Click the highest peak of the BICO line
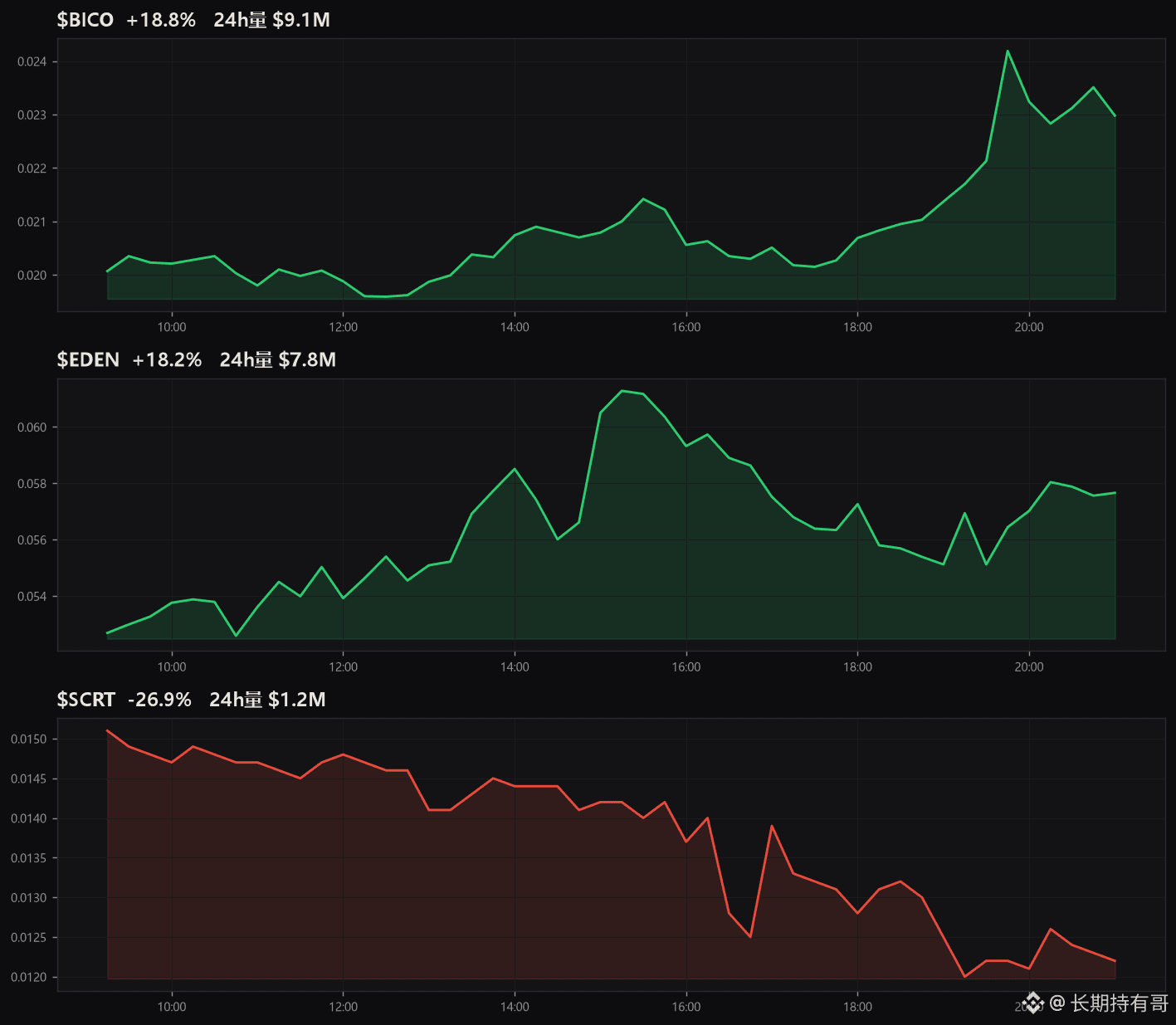 pyautogui.click(x=1008, y=51)
